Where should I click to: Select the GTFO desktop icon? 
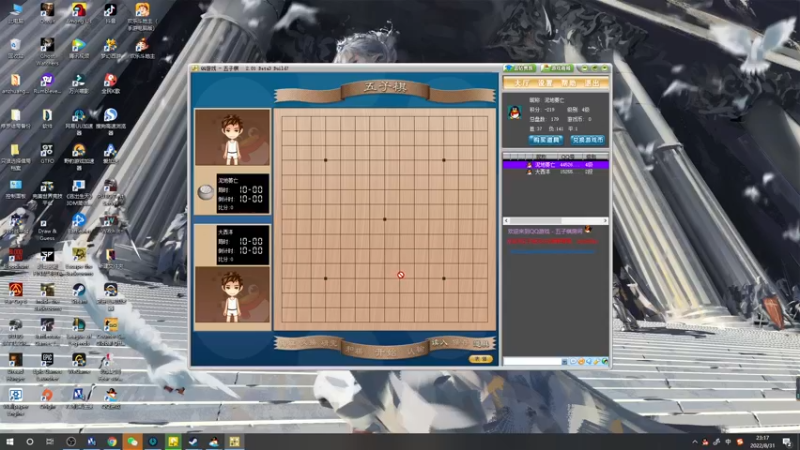tap(47, 154)
